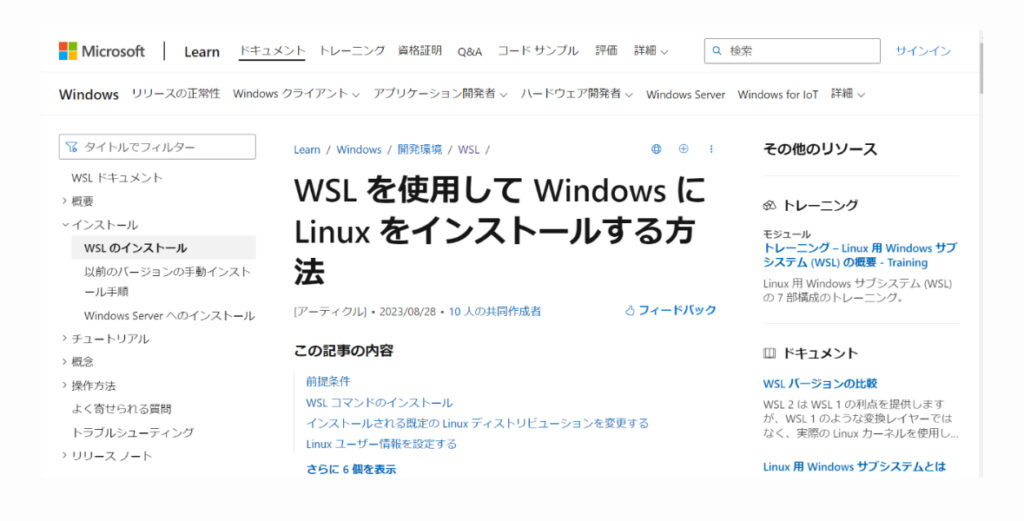
Task: Click the search magnifier icon in 検索 box
Action: [717, 51]
